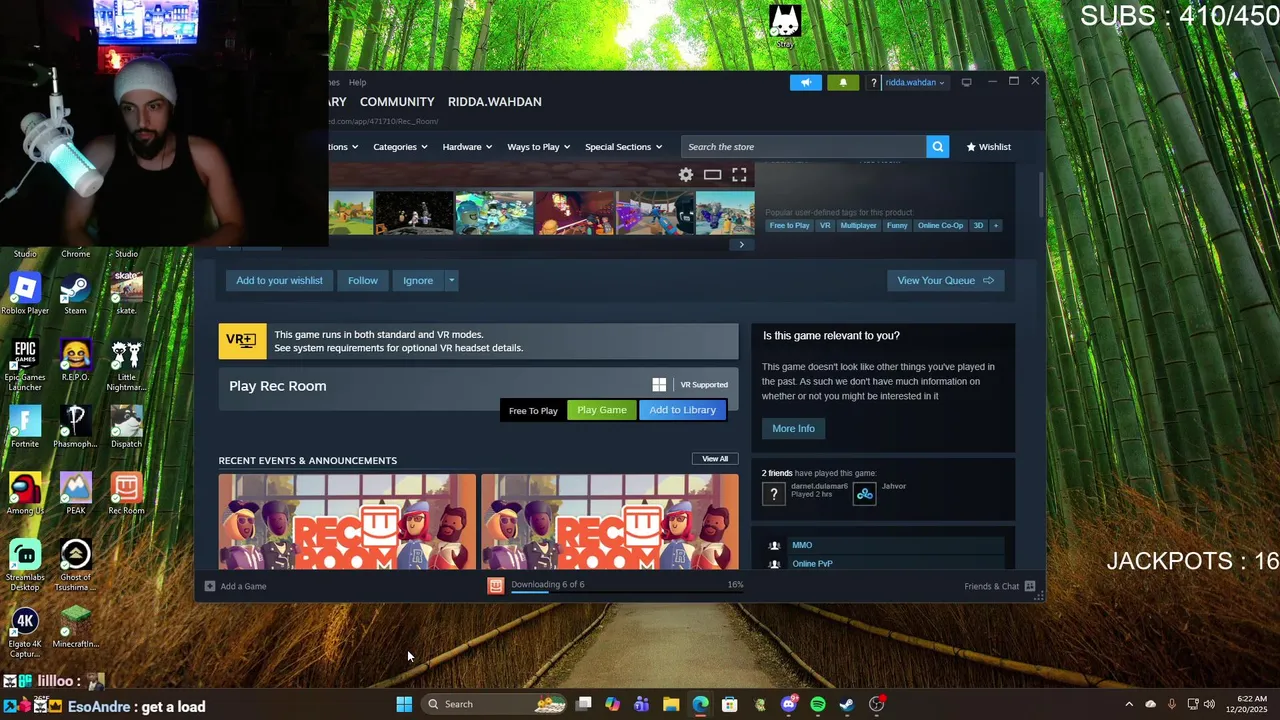Screen dimensions: 1280x720
Task: Click the store search magnifier button
Action: click(x=937, y=147)
